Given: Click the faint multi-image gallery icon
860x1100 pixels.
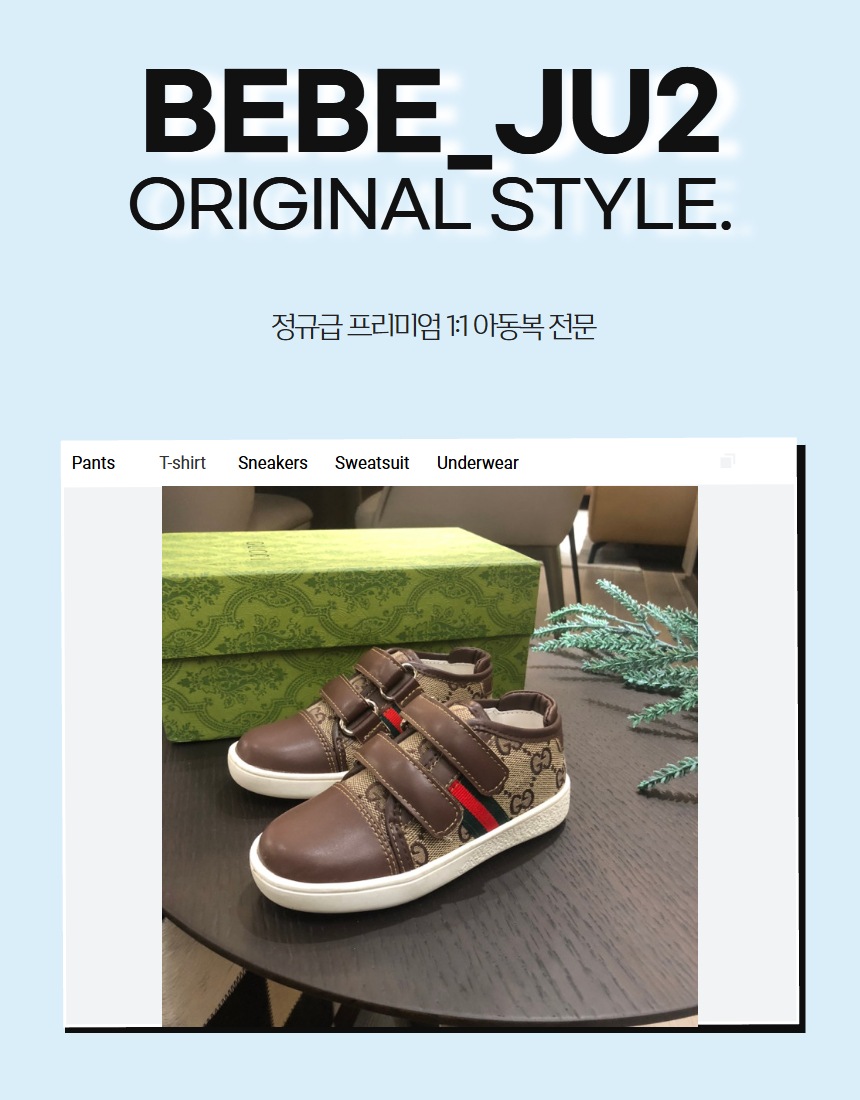Looking at the screenshot, I should (x=727, y=460).
